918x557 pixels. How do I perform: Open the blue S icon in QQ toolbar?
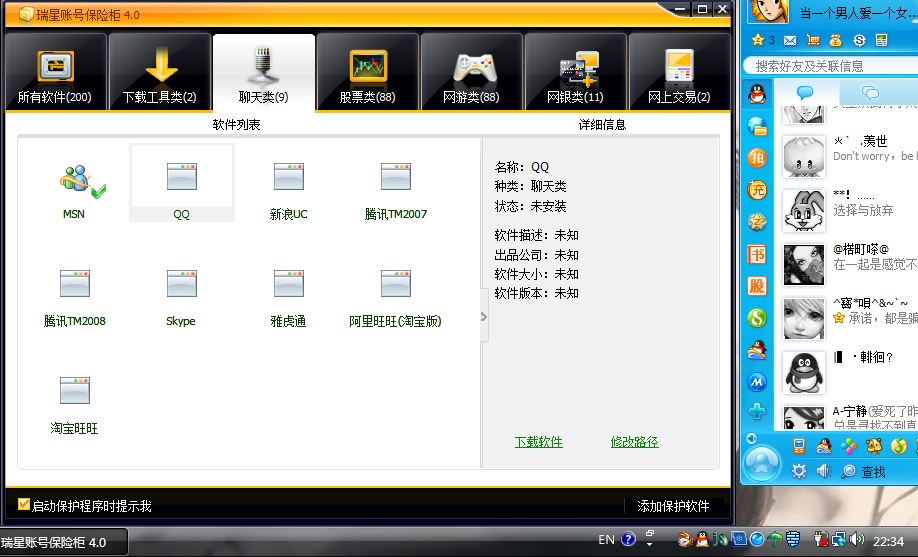pos(859,40)
